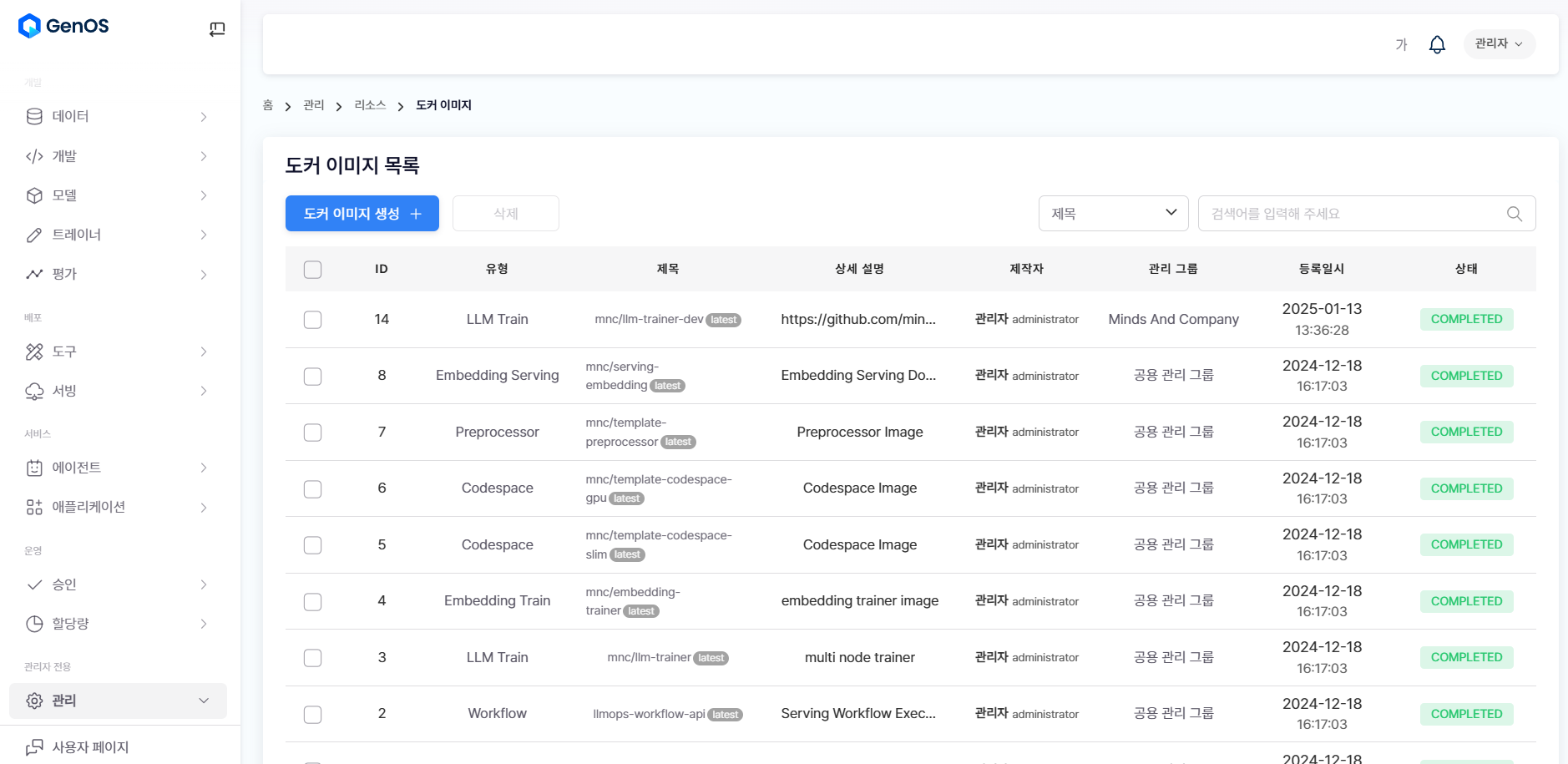Collapse the sidebar using the top toggle icon
The width and height of the screenshot is (1568, 764).
[x=217, y=29]
